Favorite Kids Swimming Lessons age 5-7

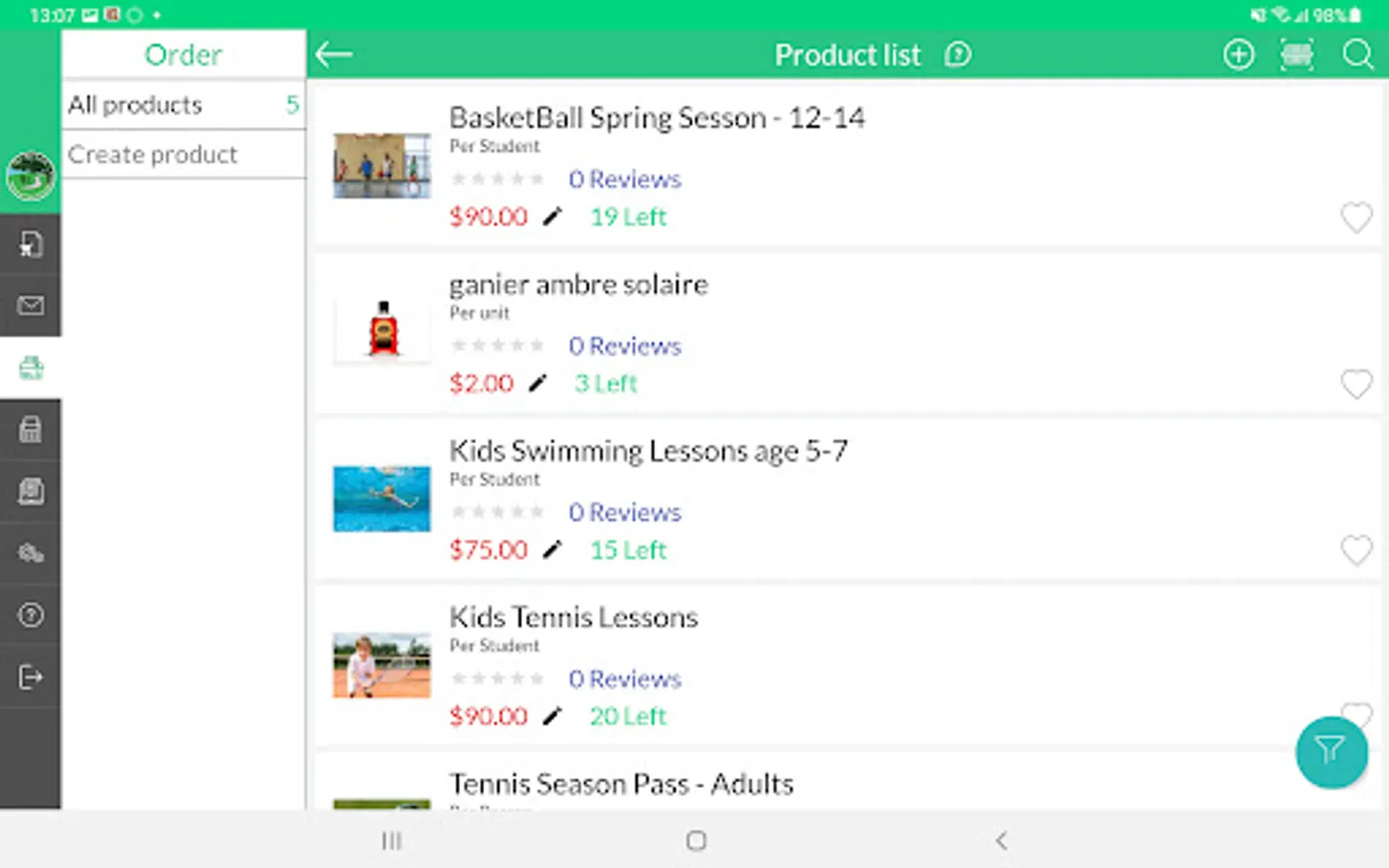tap(1356, 551)
